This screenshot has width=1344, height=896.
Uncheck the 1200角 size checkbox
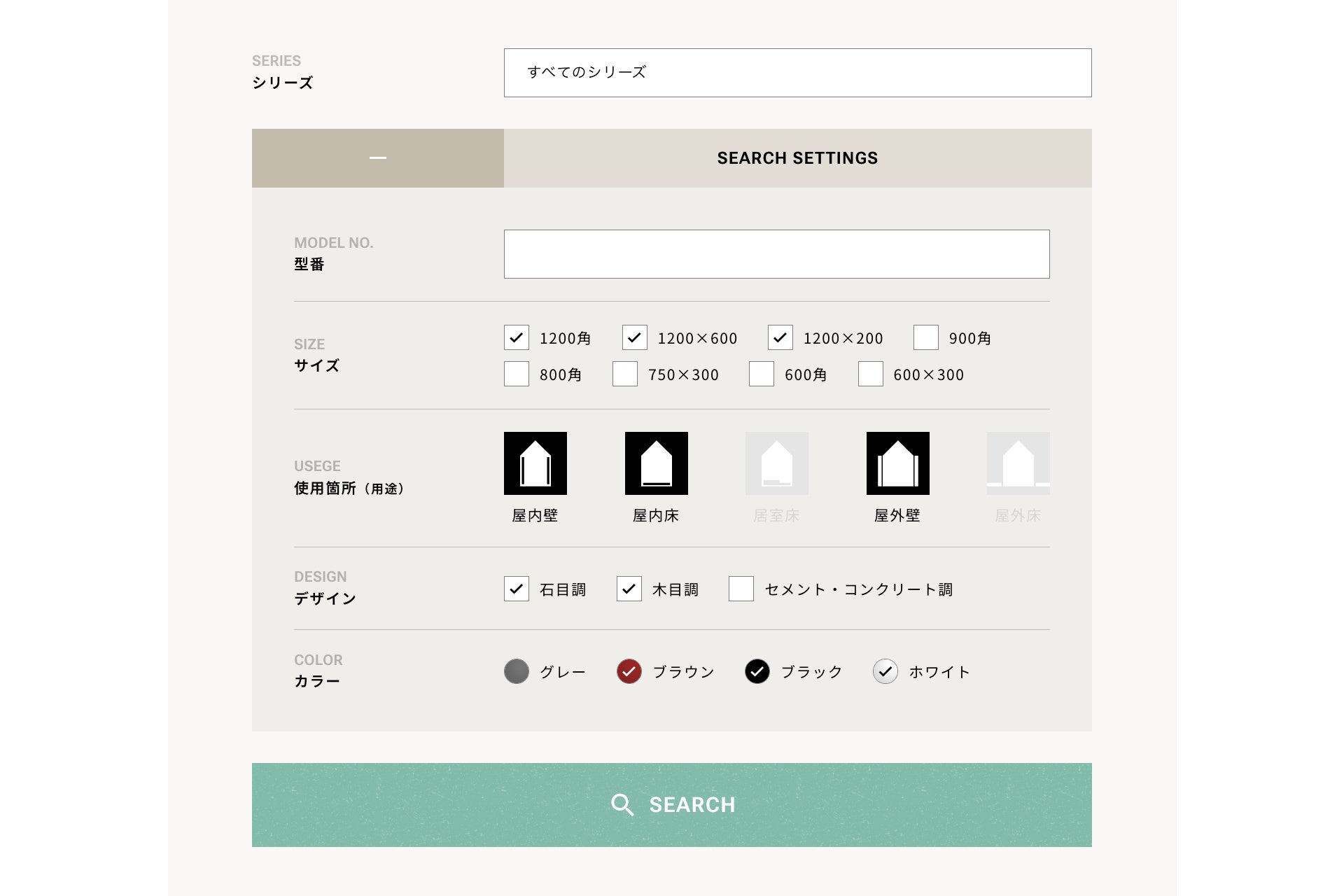(x=517, y=338)
